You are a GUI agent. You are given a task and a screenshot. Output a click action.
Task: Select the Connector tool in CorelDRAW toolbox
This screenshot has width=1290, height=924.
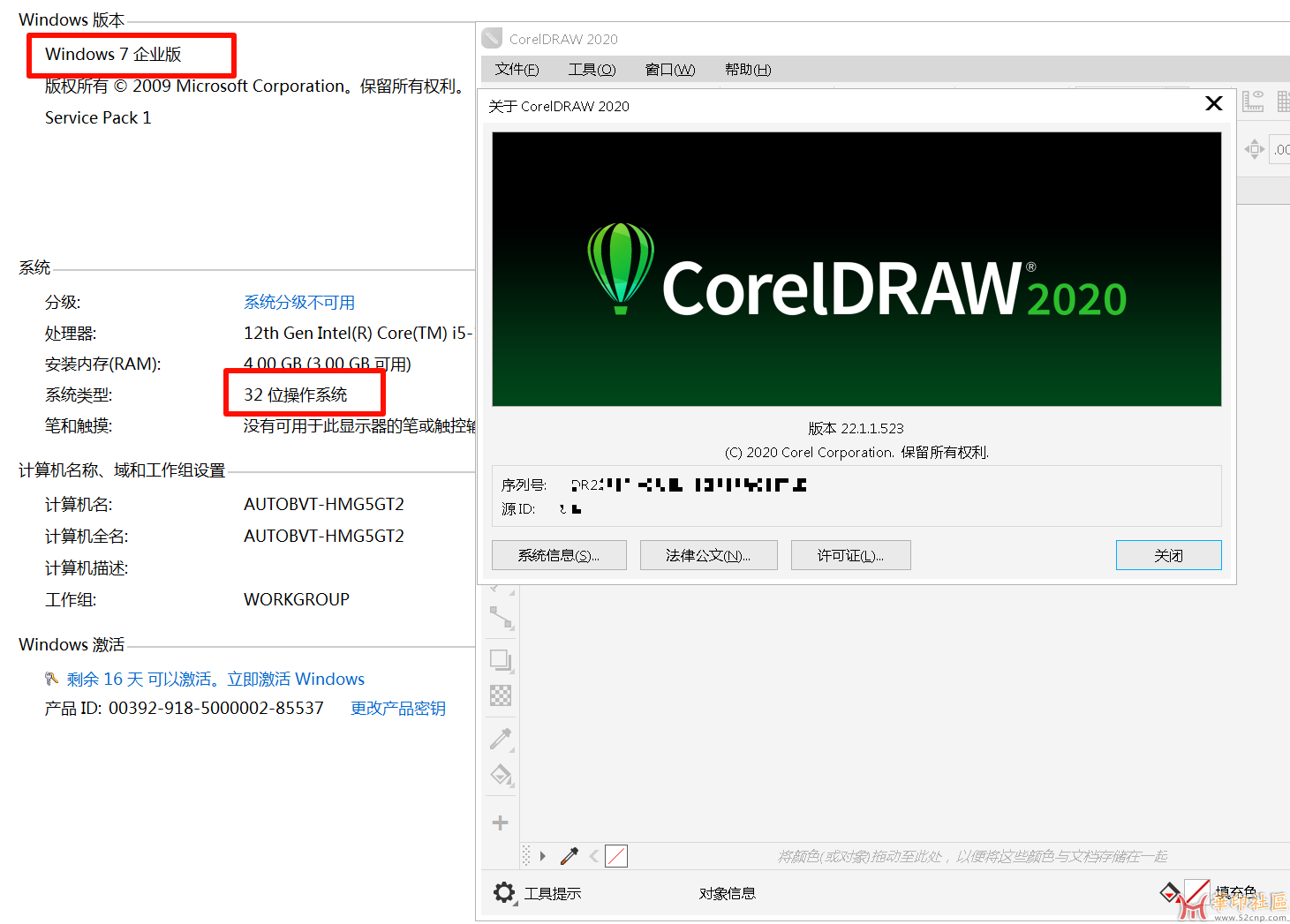tap(501, 618)
